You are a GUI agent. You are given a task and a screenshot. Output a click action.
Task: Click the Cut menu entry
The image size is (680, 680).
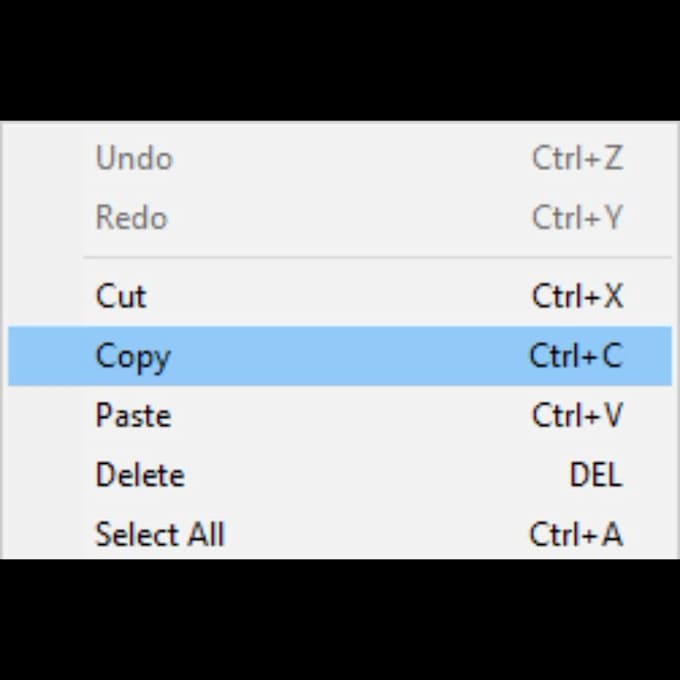click(121, 297)
